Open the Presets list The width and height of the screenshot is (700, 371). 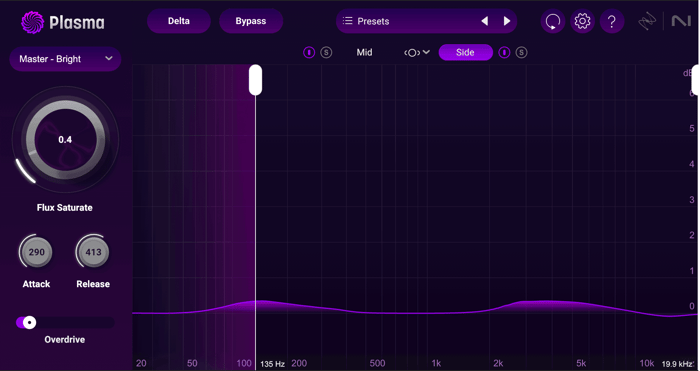tap(366, 21)
